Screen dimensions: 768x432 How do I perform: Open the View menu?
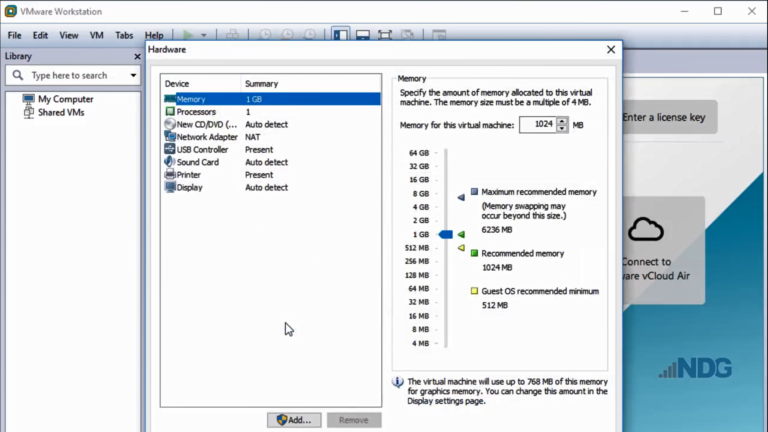click(69, 35)
